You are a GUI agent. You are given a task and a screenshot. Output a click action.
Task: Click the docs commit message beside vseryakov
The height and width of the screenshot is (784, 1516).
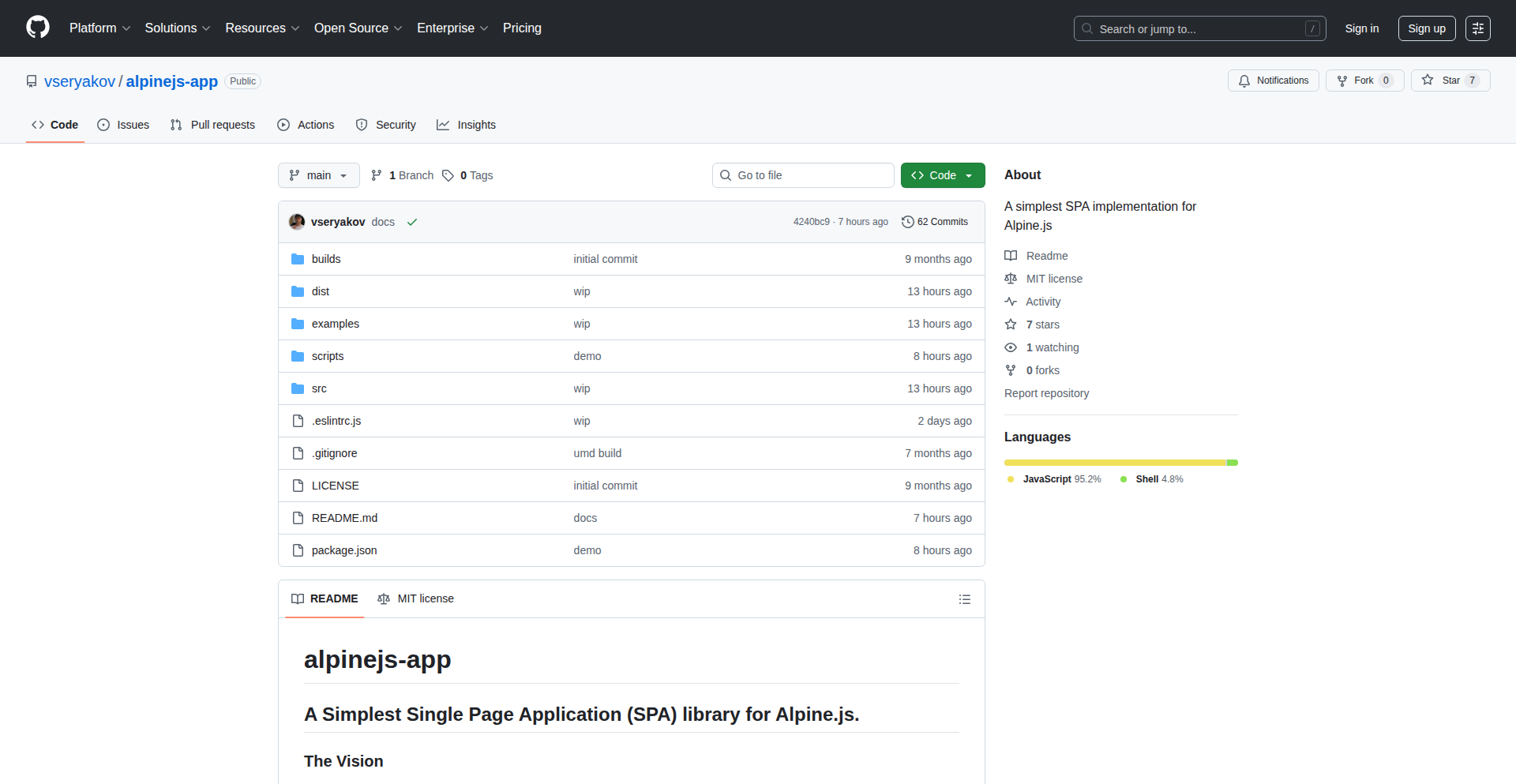383,222
